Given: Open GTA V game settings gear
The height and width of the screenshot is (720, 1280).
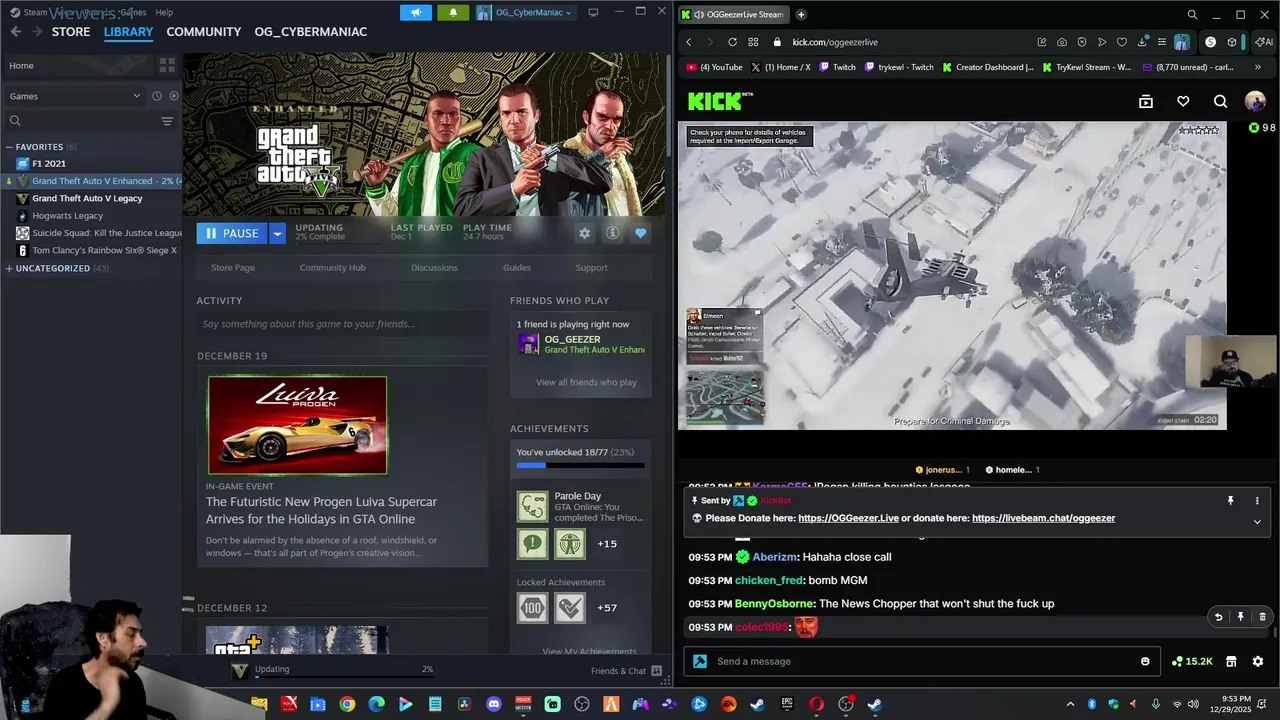Looking at the screenshot, I should (x=584, y=233).
